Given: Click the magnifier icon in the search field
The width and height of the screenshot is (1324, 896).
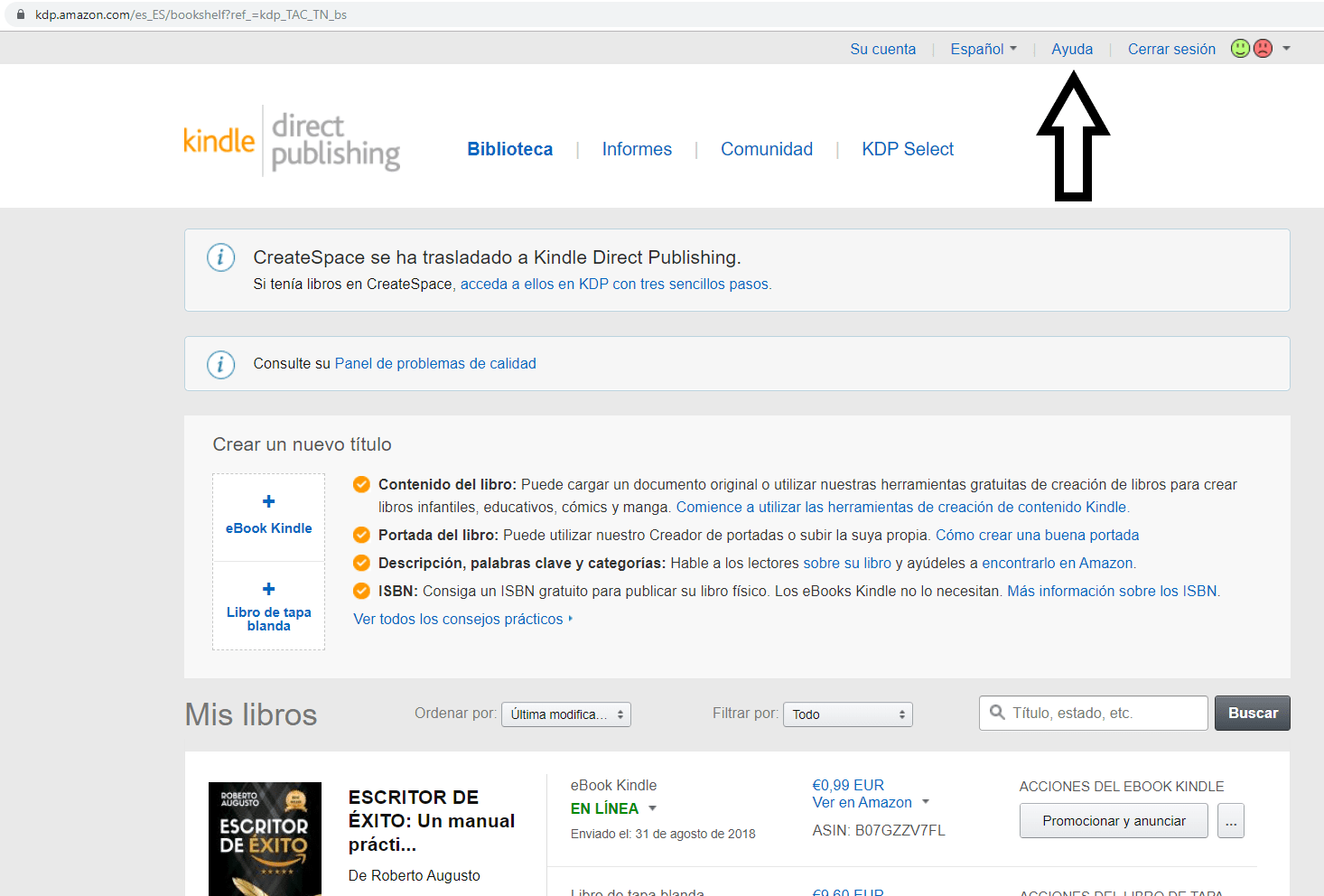Looking at the screenshot, I should 997,713.
